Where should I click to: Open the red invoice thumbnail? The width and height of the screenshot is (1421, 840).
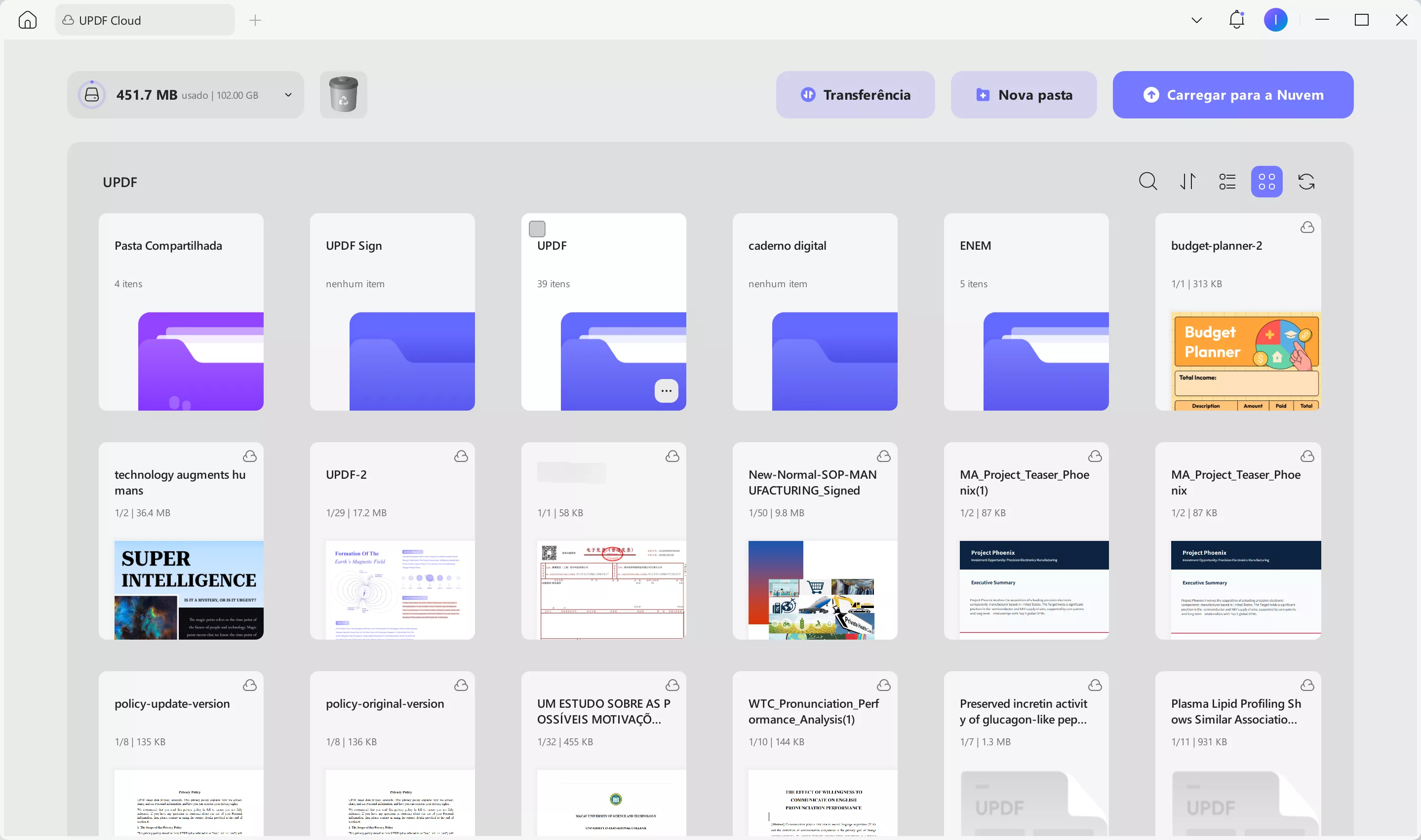point(611,590)
